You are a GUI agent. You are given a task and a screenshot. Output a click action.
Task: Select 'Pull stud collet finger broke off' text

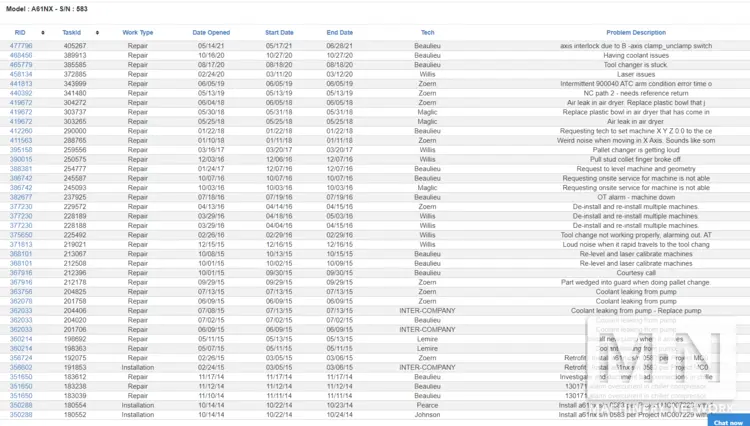point(636,159)
